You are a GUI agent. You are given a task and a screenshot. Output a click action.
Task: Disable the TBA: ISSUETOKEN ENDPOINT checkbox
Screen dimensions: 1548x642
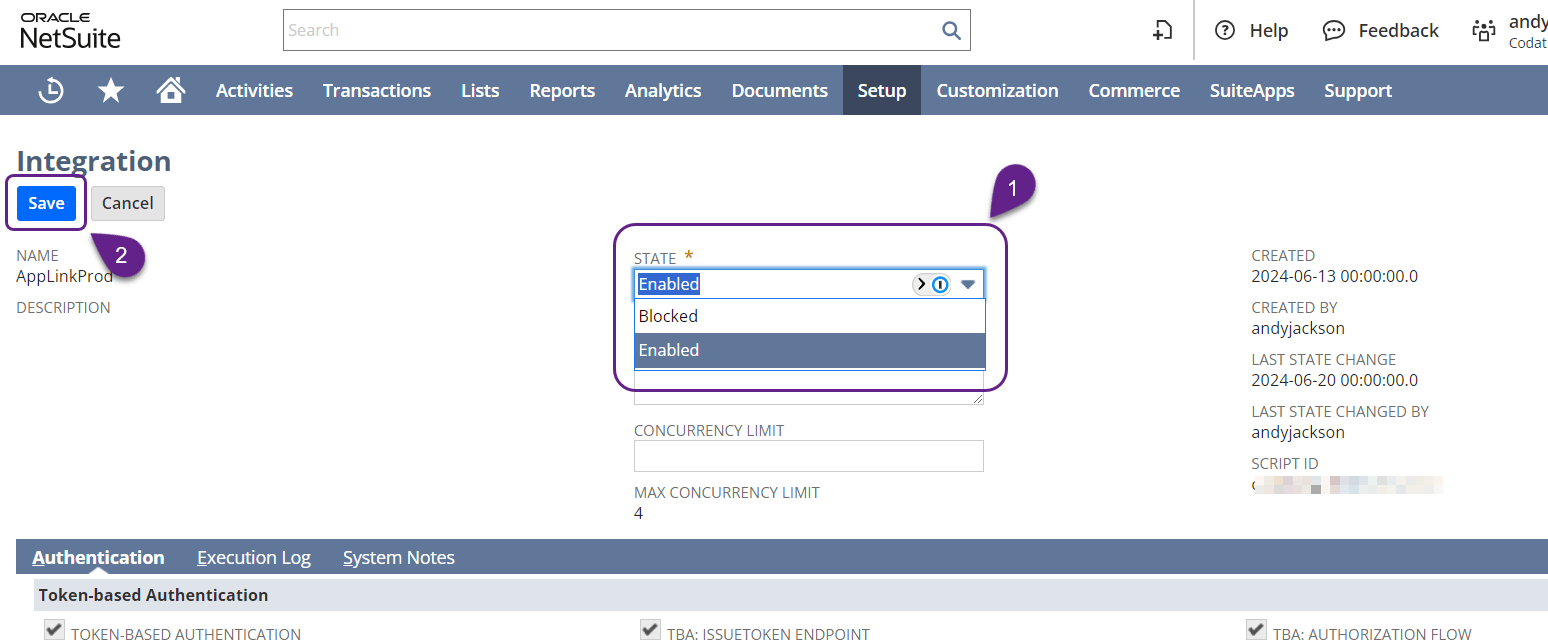pyautogui.click(x=650, y=628)
